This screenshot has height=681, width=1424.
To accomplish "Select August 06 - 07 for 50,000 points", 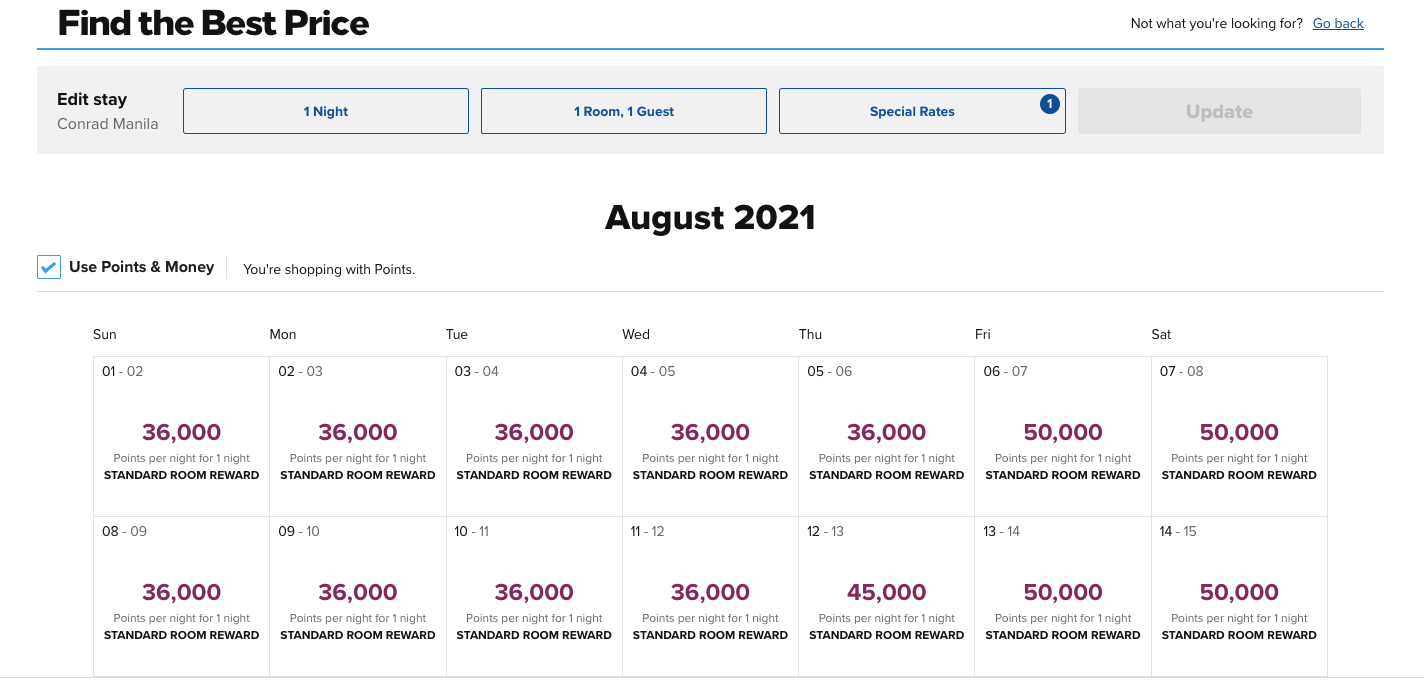I will pyautogui.click(x=1063, y=436).
